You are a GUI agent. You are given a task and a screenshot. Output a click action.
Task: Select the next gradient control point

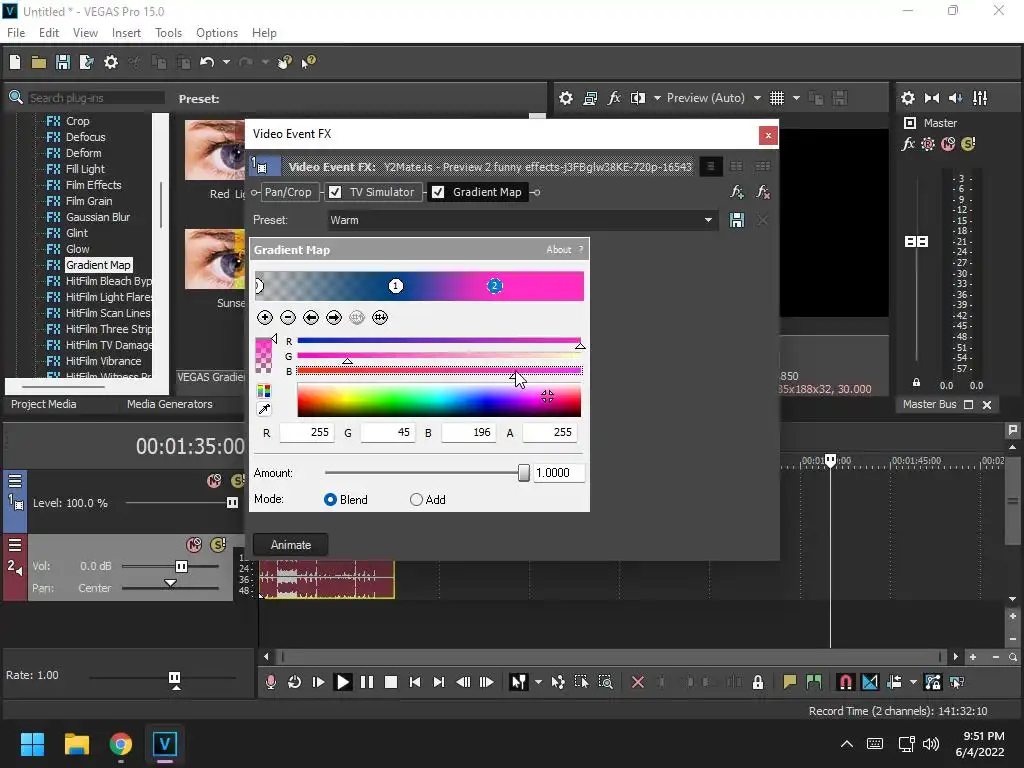click(334, 317)
